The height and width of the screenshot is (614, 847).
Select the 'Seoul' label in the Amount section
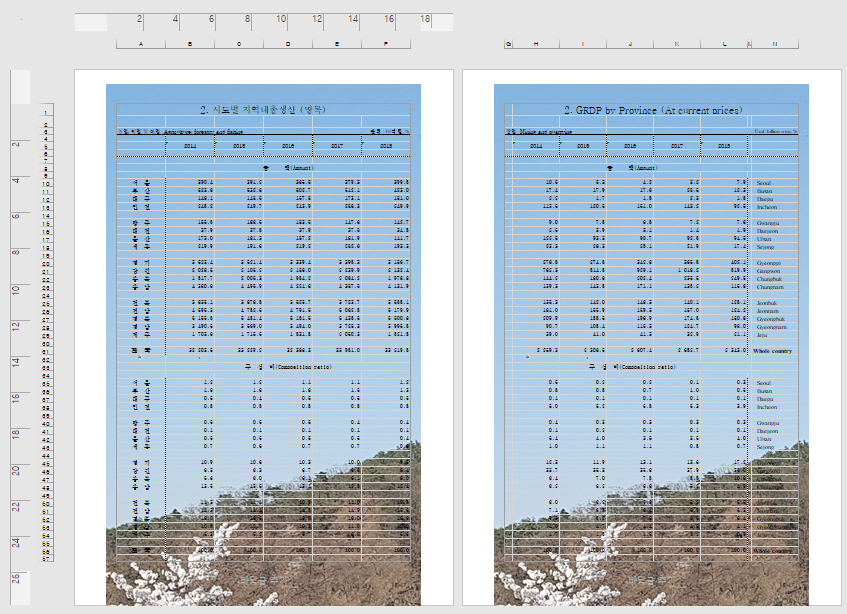(x=764, y=183)
